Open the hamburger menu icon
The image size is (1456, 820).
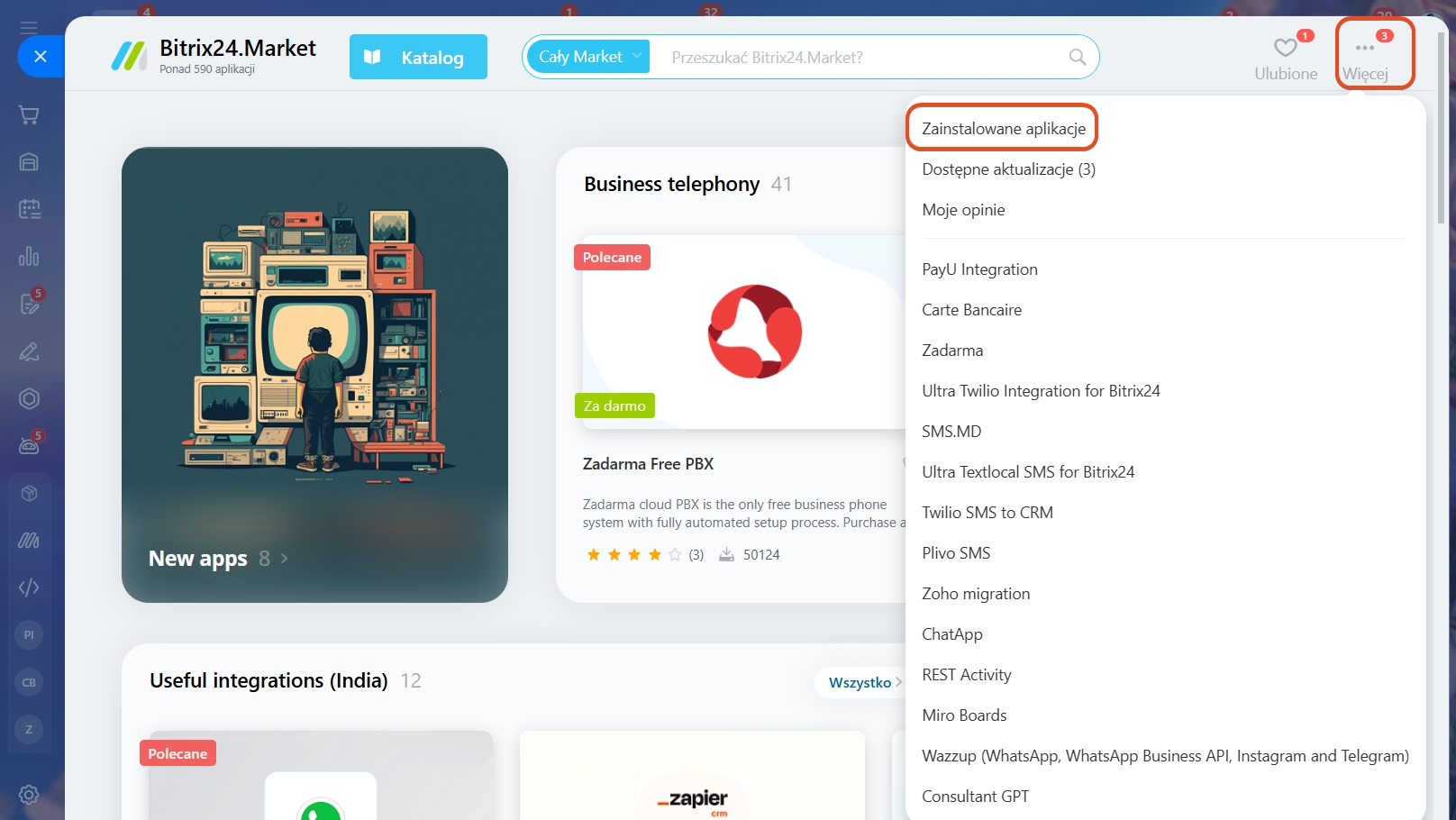(x=29, y=27)
